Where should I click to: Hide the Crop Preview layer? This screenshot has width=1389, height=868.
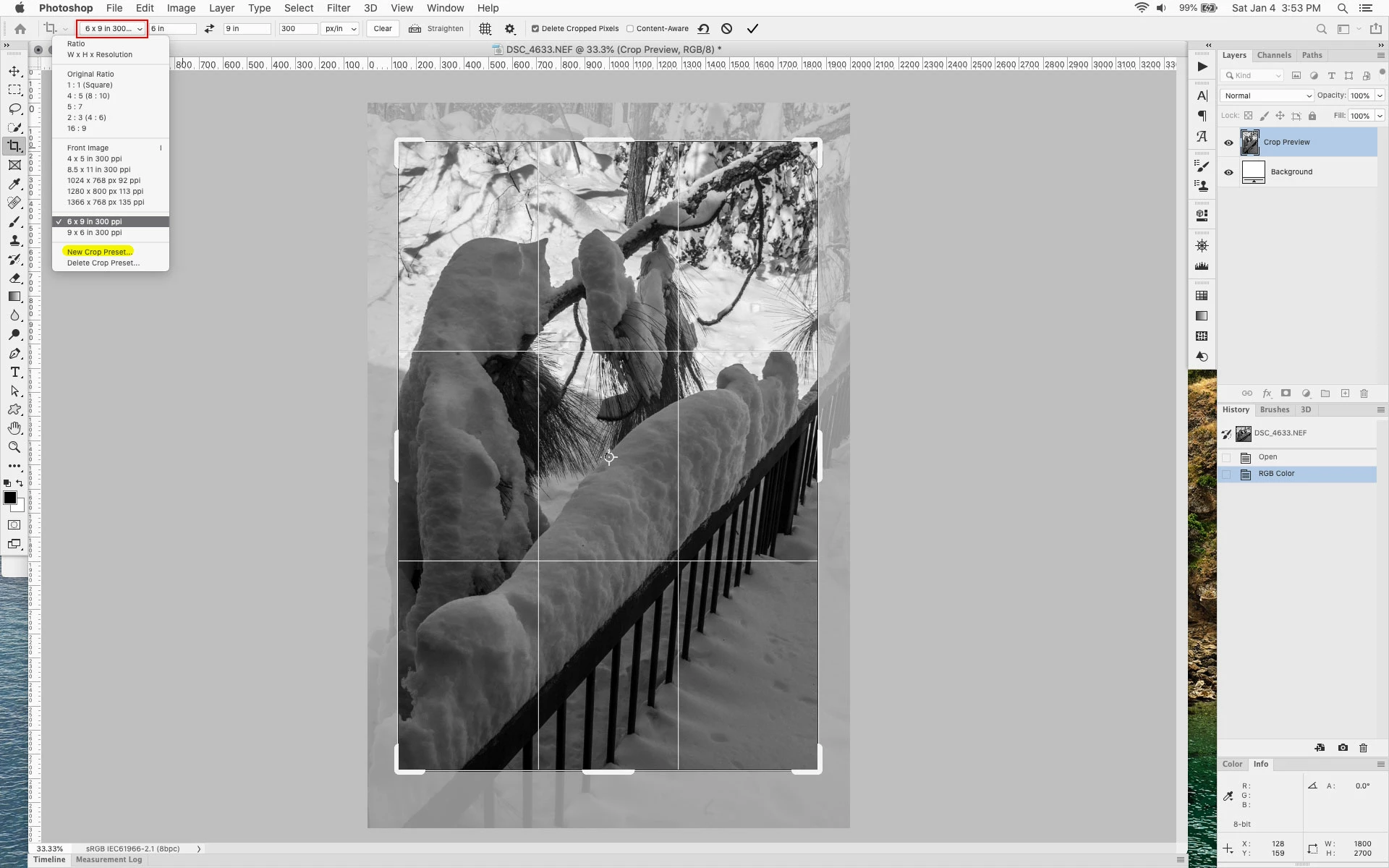[1228, 142]
